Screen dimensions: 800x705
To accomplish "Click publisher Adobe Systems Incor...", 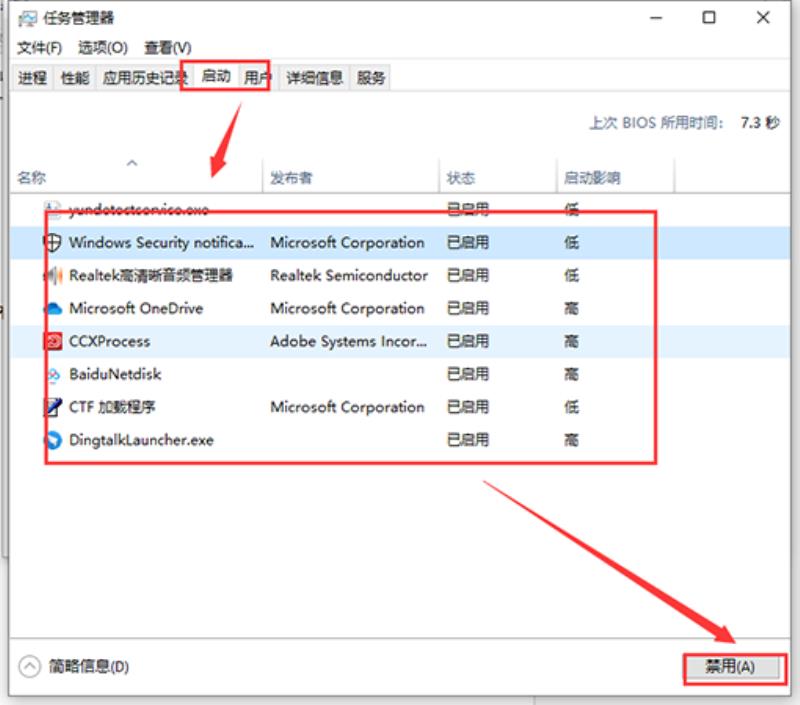I will pos(348,341).
